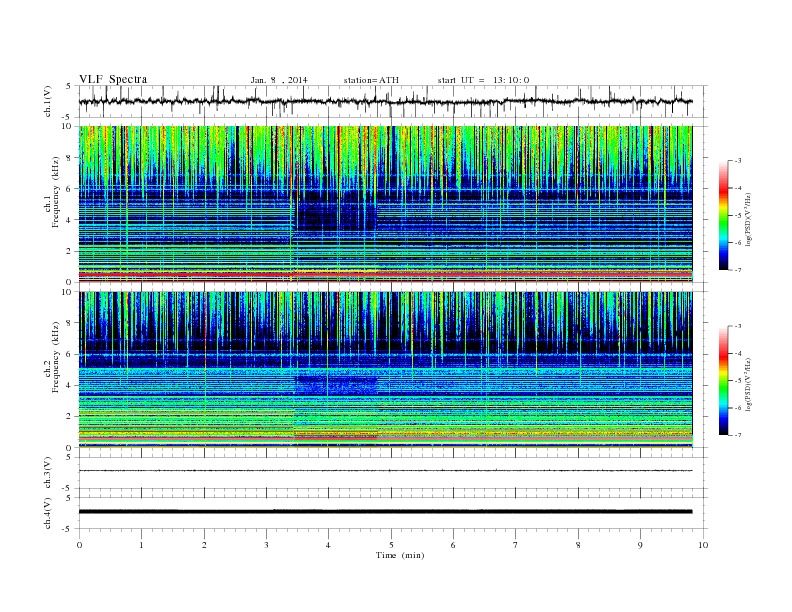Click ch.1 color bar "log(PSD)(V²/Hz)" label
Viewport: 792px width, 612px height.
coord(748,219)
